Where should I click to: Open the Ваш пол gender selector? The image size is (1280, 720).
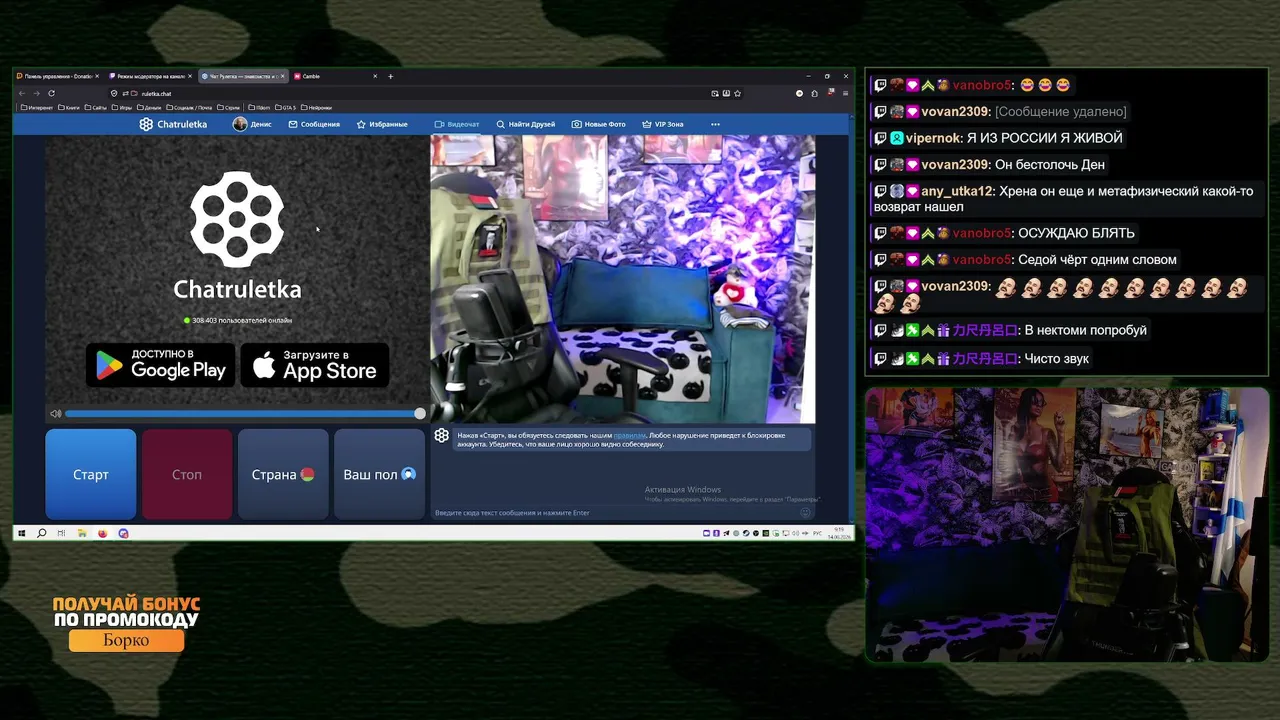click(x=379, y=474)
